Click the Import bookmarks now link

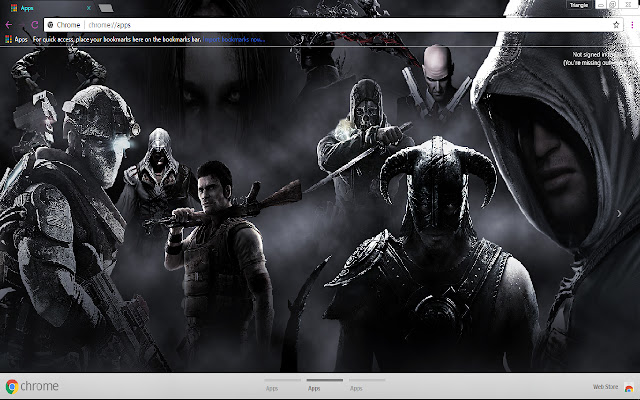[x=233, y=40]
